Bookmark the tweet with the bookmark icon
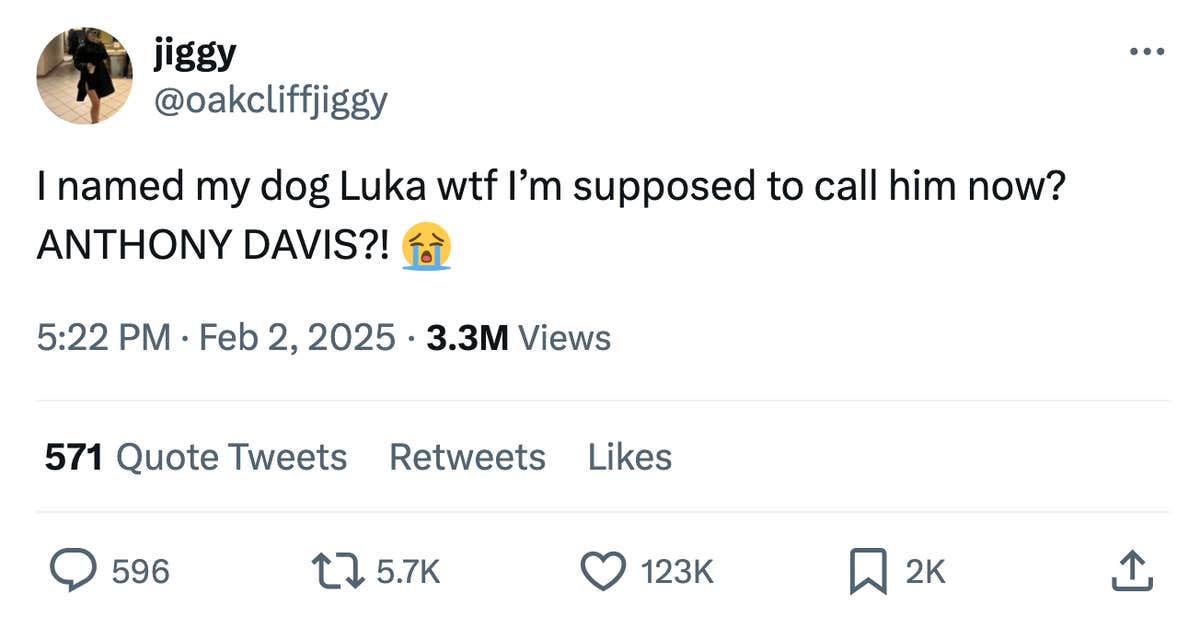 coord(870,571)
